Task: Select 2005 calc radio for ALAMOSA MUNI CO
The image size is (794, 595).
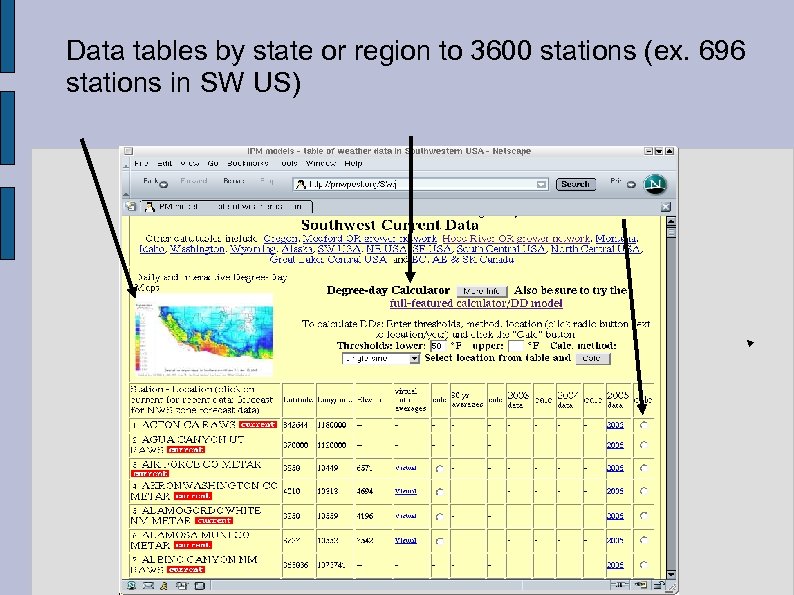Action: pos(644,540)
